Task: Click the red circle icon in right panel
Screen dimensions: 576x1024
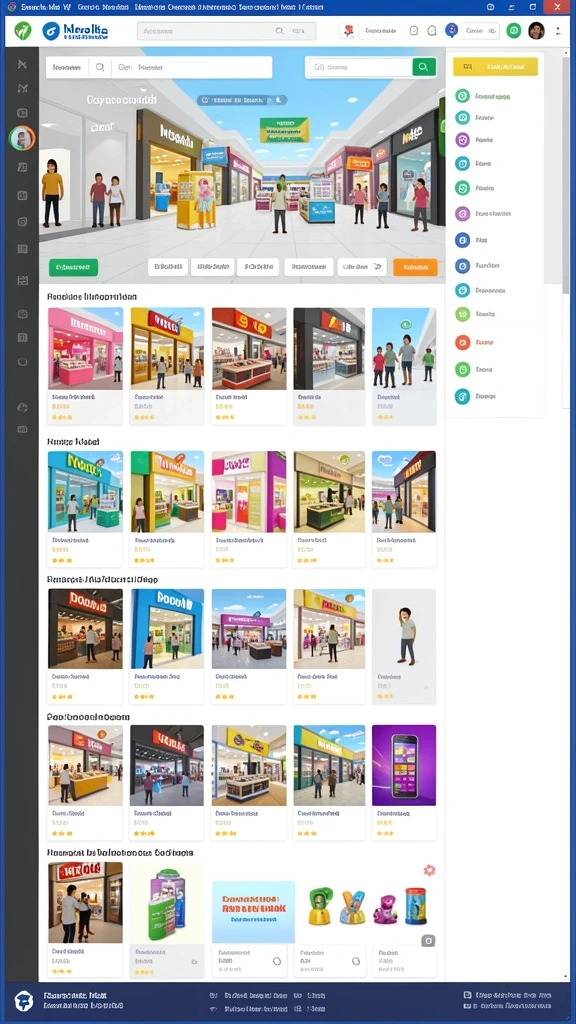Action: point(462,342)
